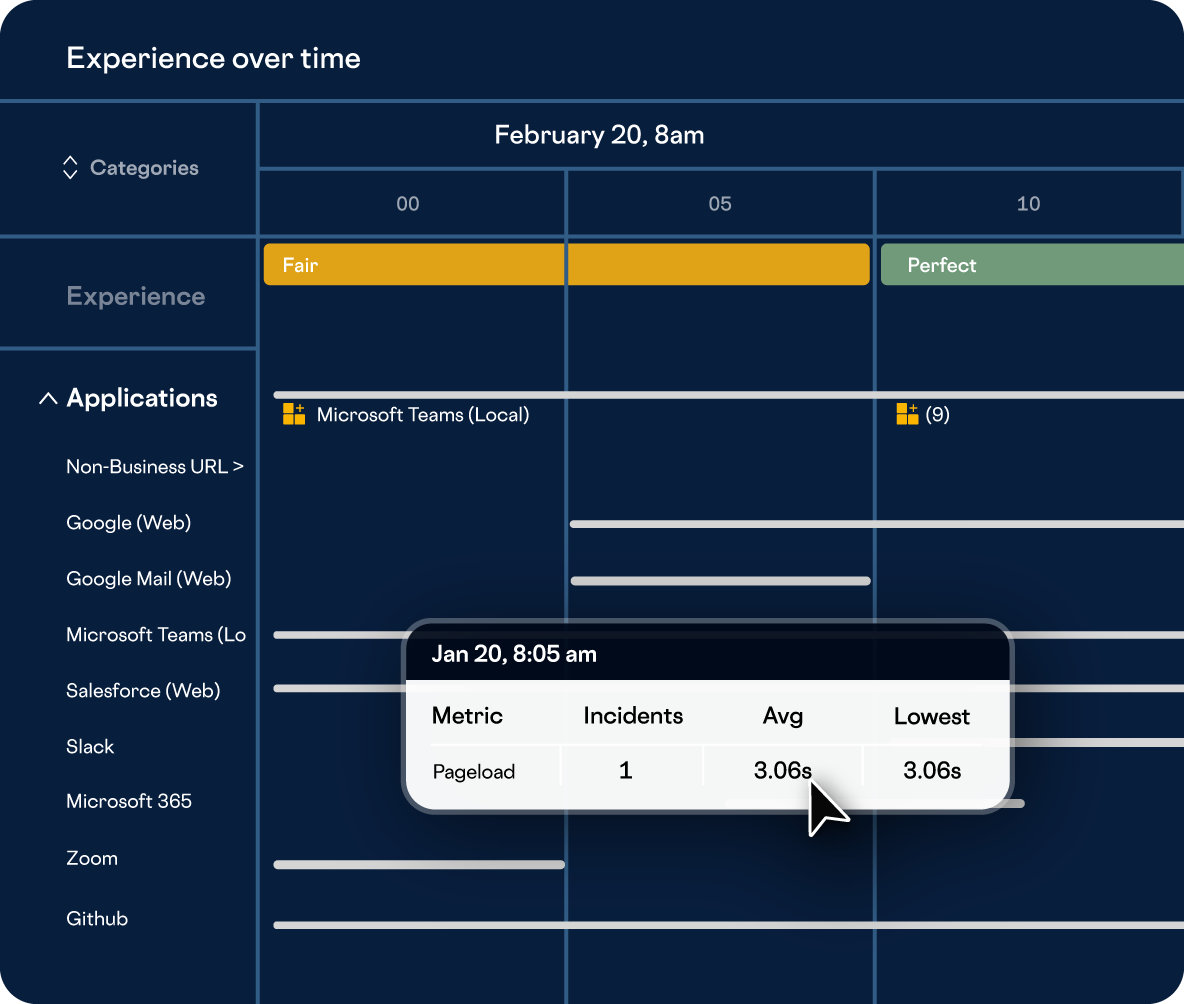Click the 10 minute column header
This screenshot has width=1184, height=1004.
tap(1028, 204)
